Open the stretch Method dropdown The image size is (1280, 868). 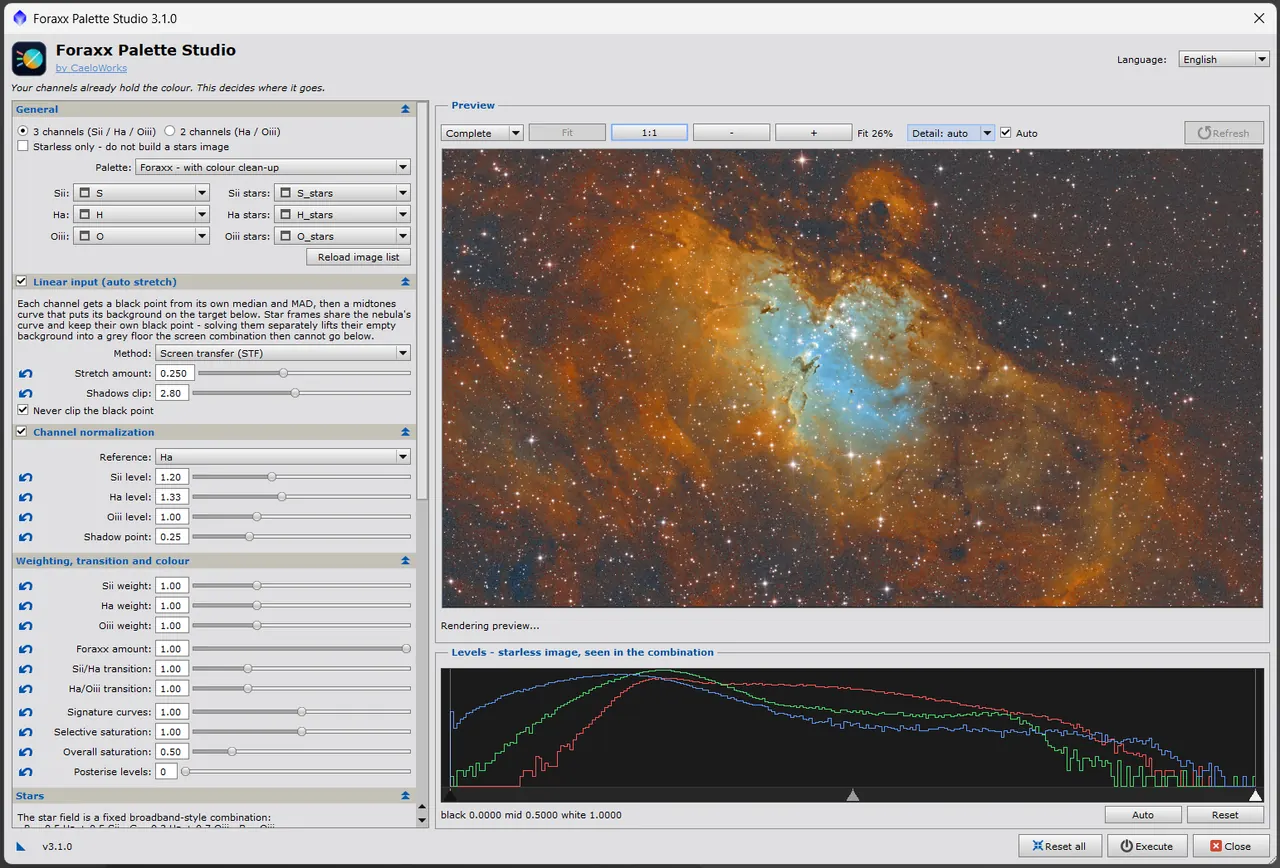coord(283,353)
